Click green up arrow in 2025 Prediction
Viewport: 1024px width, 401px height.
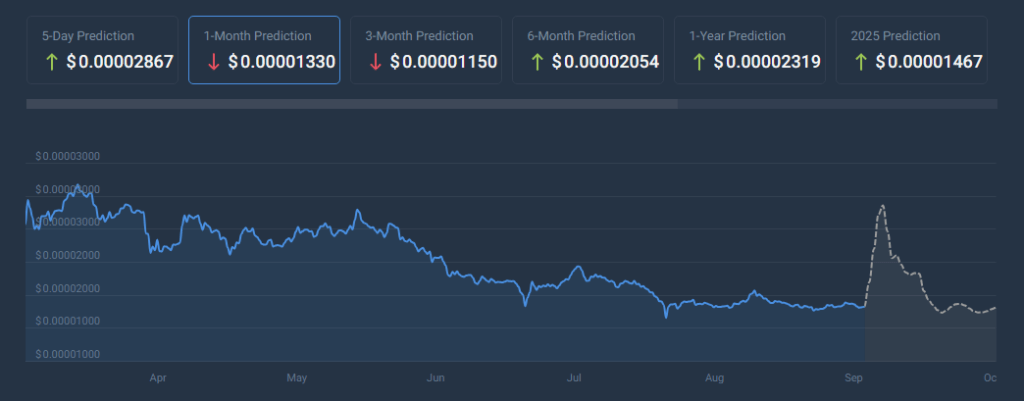861,62
